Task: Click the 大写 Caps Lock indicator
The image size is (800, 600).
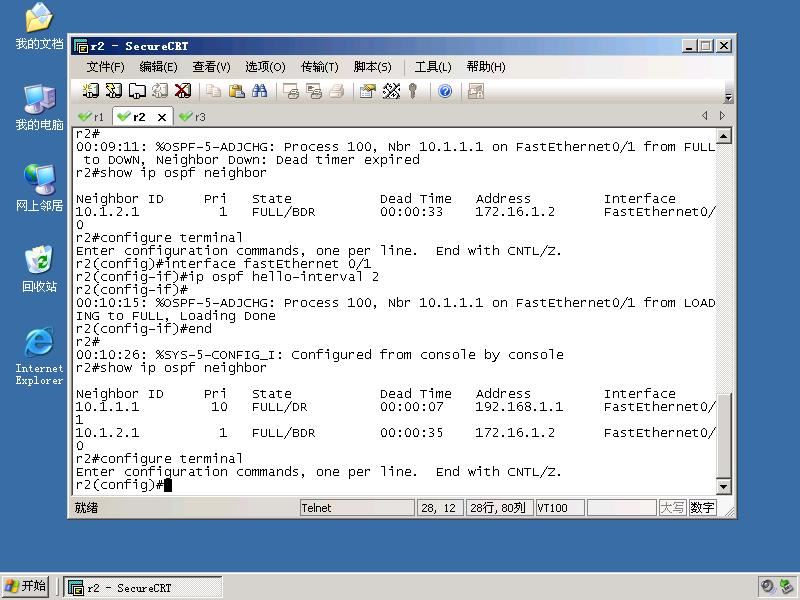Action: click(672, 508)
